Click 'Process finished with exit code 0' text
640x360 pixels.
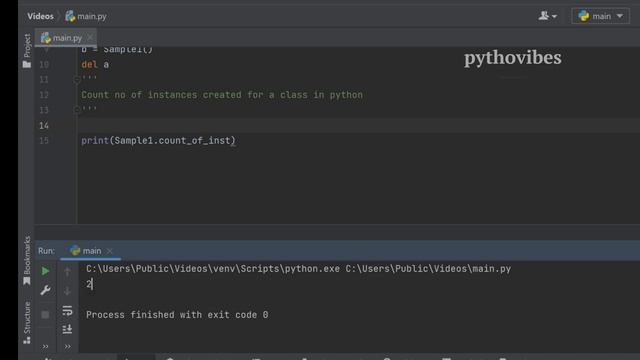click(x=177, y=315)
